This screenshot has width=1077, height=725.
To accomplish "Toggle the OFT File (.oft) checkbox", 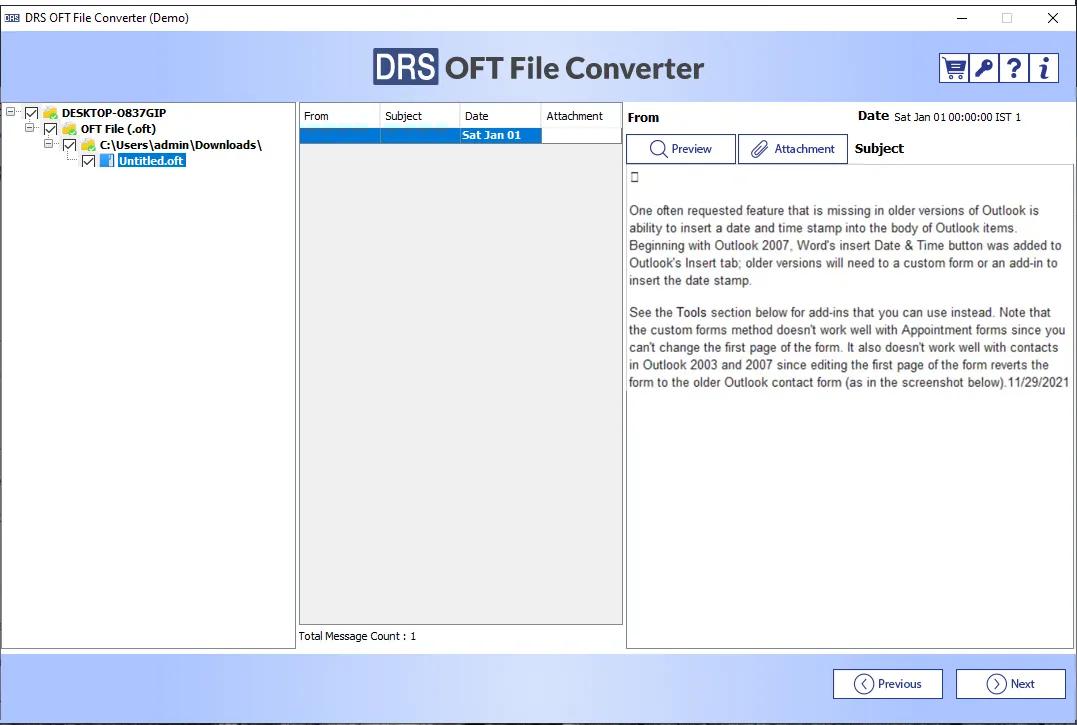I will 50,129.
